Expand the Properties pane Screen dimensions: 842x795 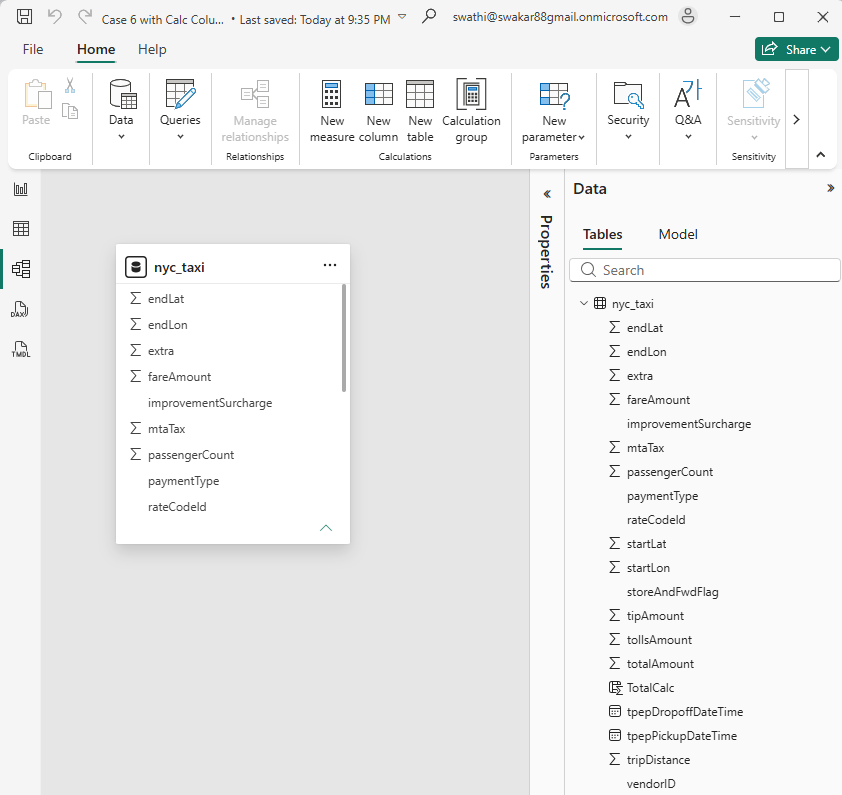547,194
